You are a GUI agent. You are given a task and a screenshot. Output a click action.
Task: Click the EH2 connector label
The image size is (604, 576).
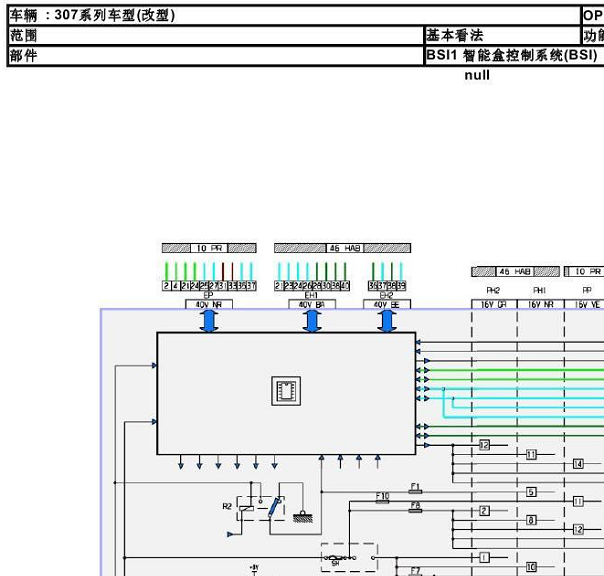click(x=386, y=295)
